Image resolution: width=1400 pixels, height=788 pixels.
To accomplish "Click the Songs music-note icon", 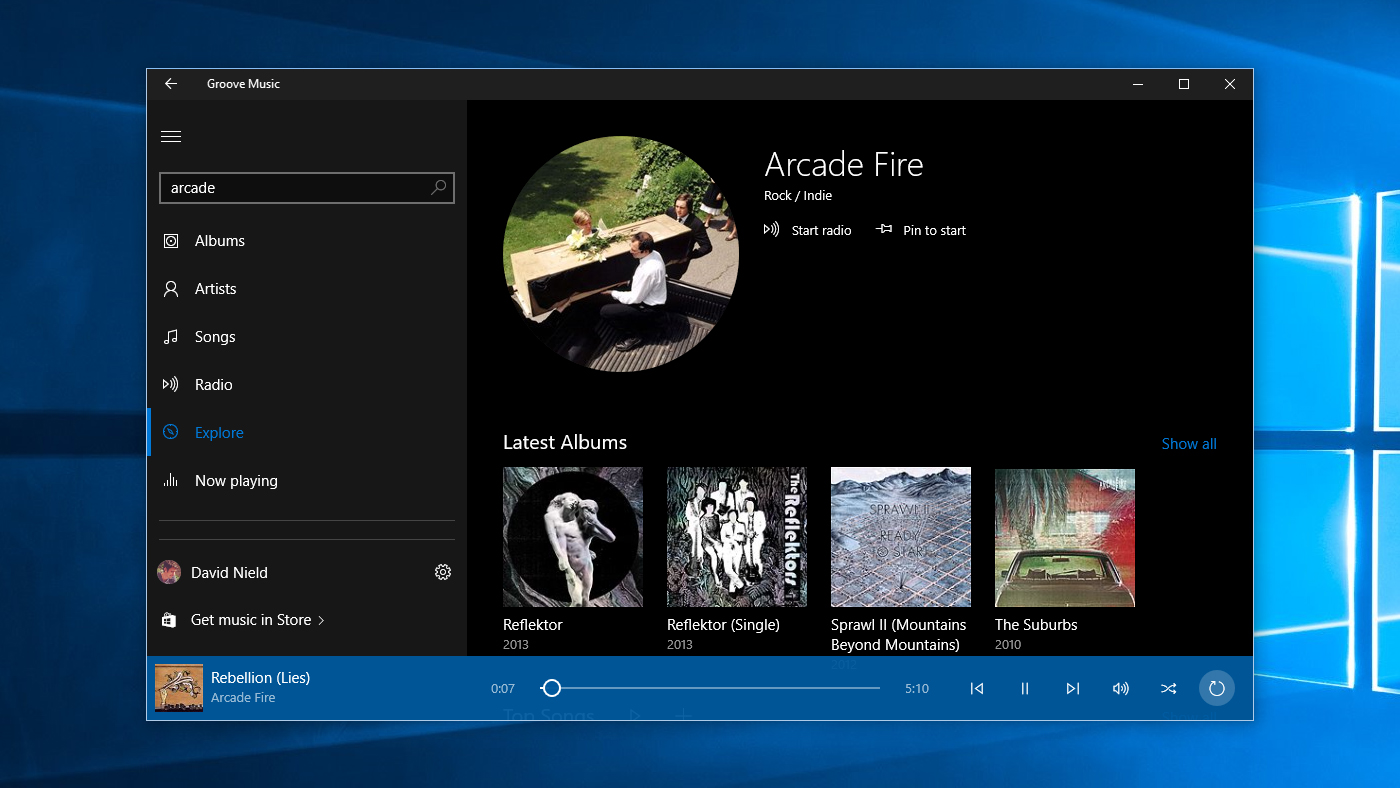I will 171,337.
